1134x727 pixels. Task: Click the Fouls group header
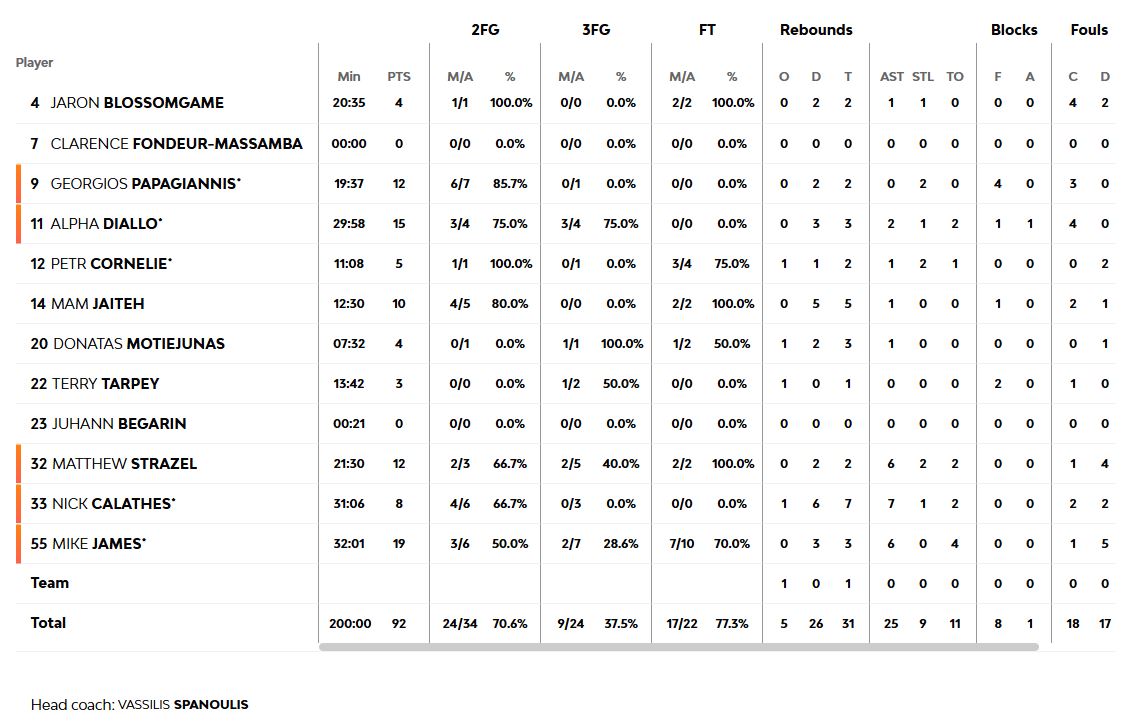click(1089, 30)
